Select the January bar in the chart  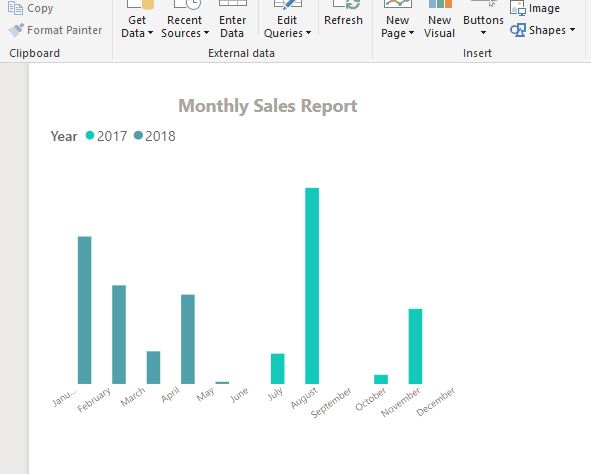point(84,310)
